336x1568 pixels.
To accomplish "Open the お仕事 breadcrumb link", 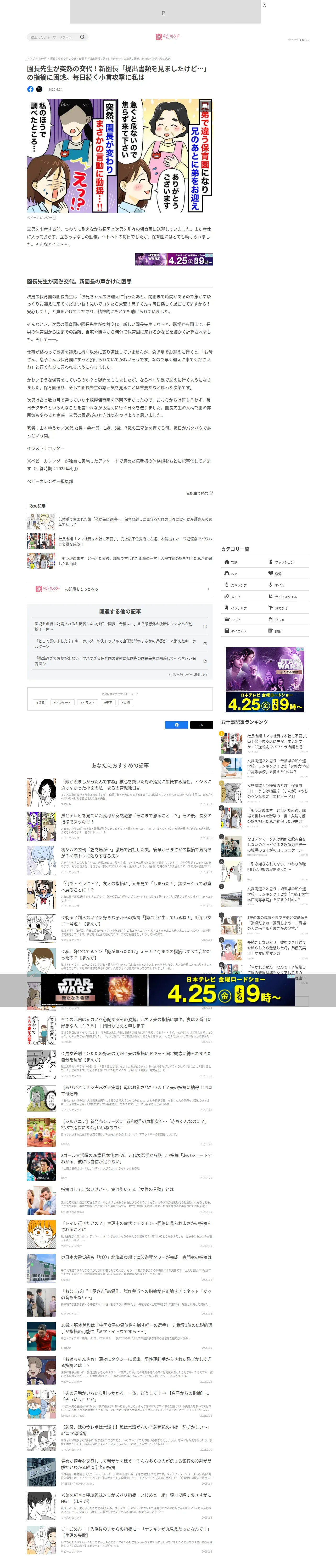I will (42, 59).
